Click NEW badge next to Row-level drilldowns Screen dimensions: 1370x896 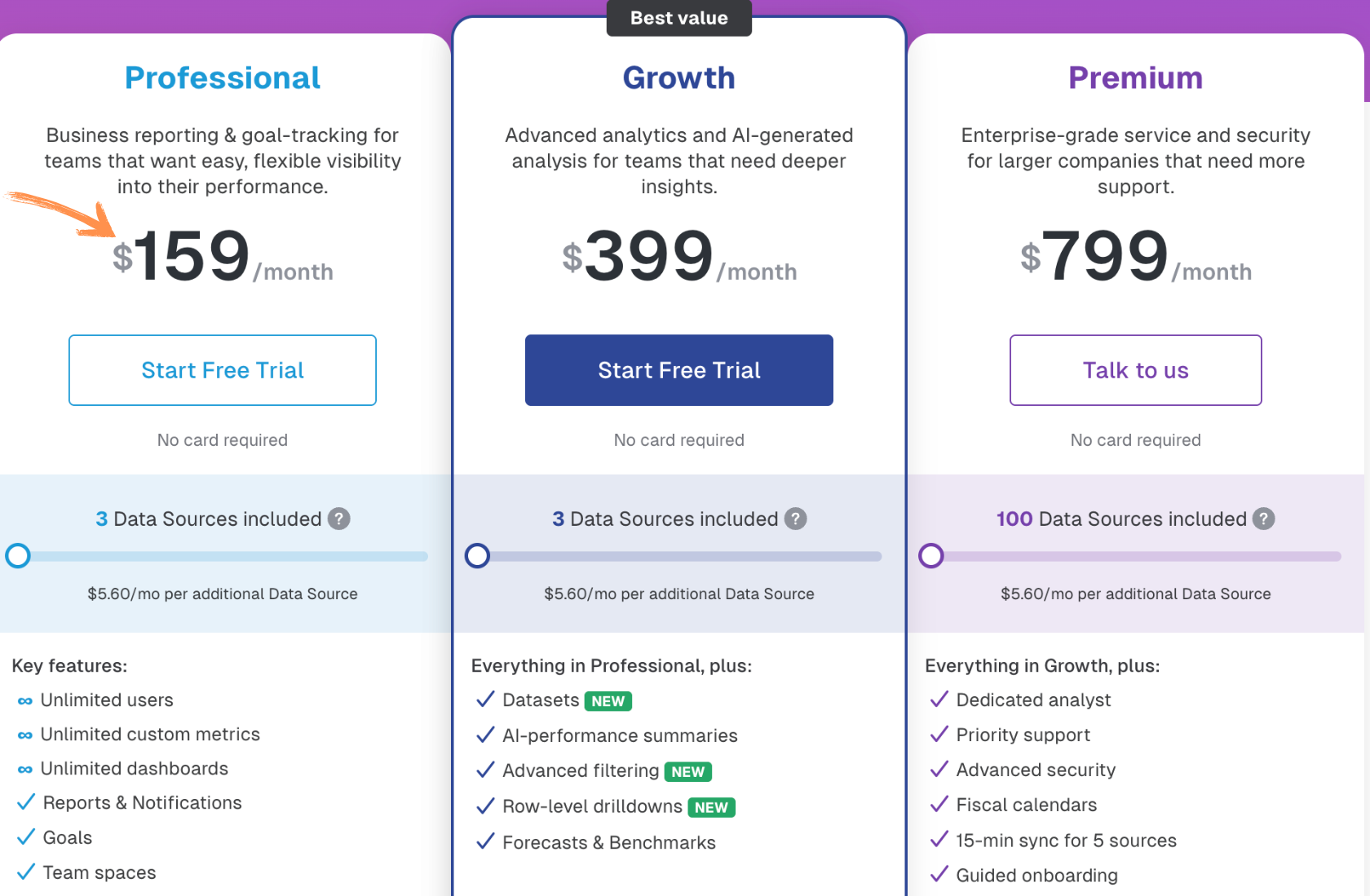[711, 807]
